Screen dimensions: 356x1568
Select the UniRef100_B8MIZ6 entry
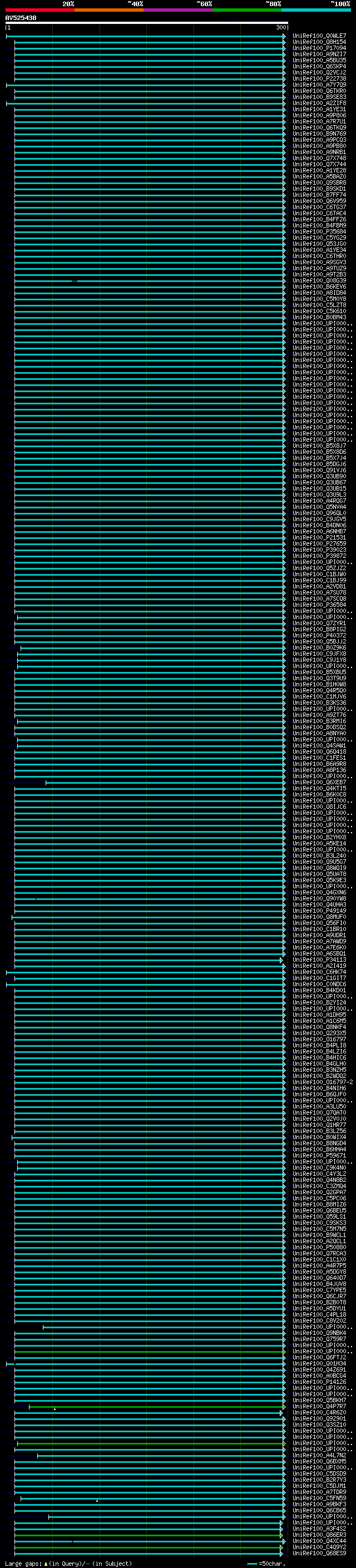coord(319,1204)
